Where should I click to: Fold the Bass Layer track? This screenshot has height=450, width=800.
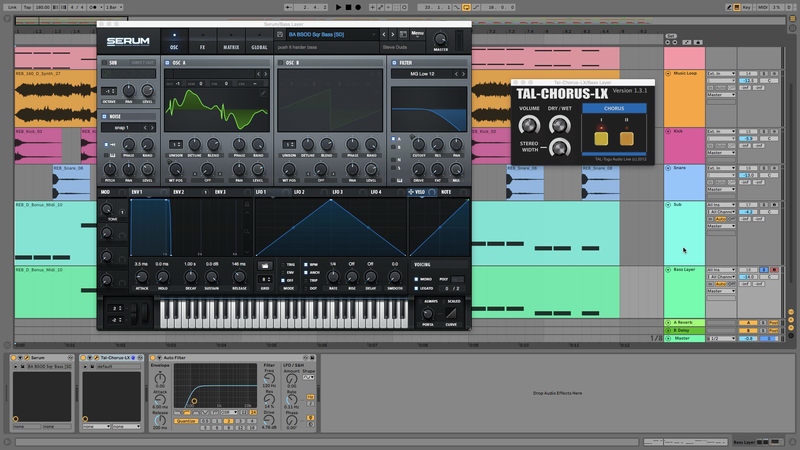668,269
